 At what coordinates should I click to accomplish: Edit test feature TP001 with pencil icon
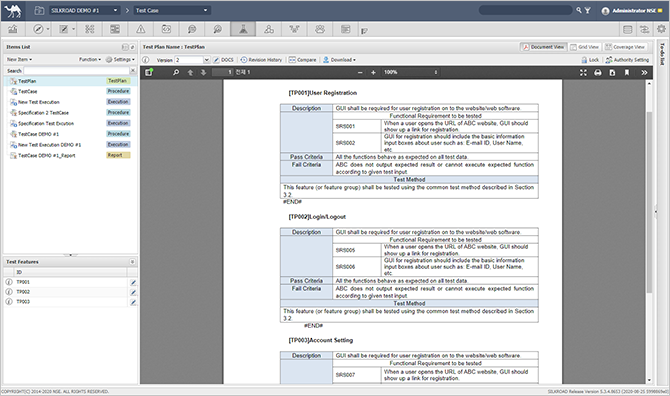(133, 282)
